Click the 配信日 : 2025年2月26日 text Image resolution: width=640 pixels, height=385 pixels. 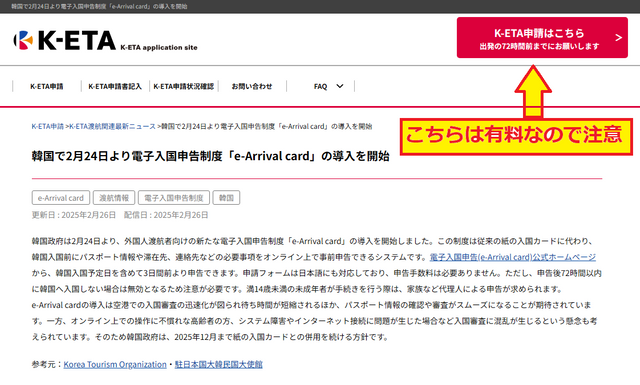pos(166,215)
